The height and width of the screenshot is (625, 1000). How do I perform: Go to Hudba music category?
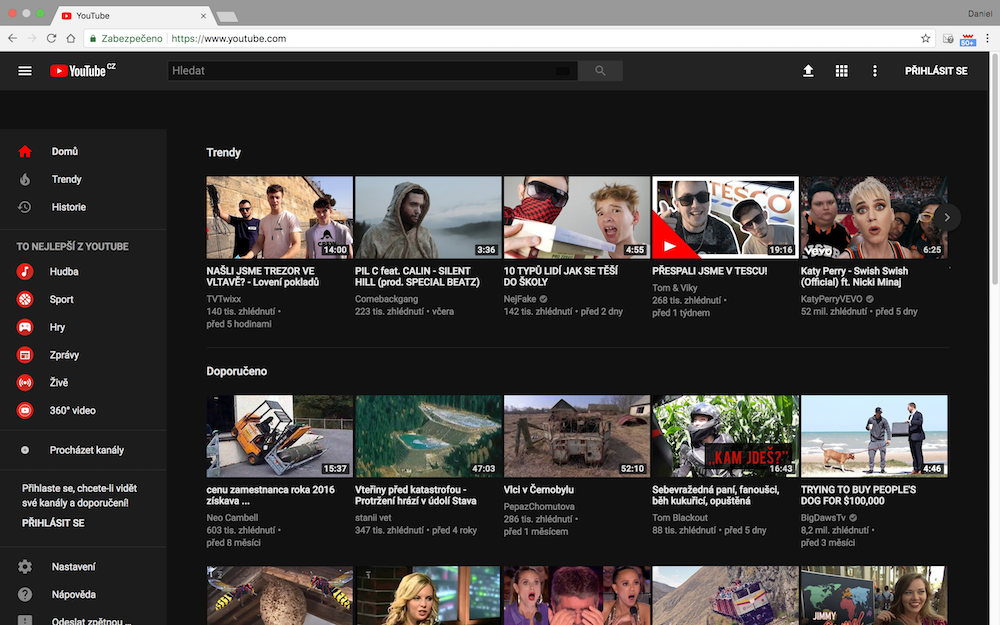[64, 272]
